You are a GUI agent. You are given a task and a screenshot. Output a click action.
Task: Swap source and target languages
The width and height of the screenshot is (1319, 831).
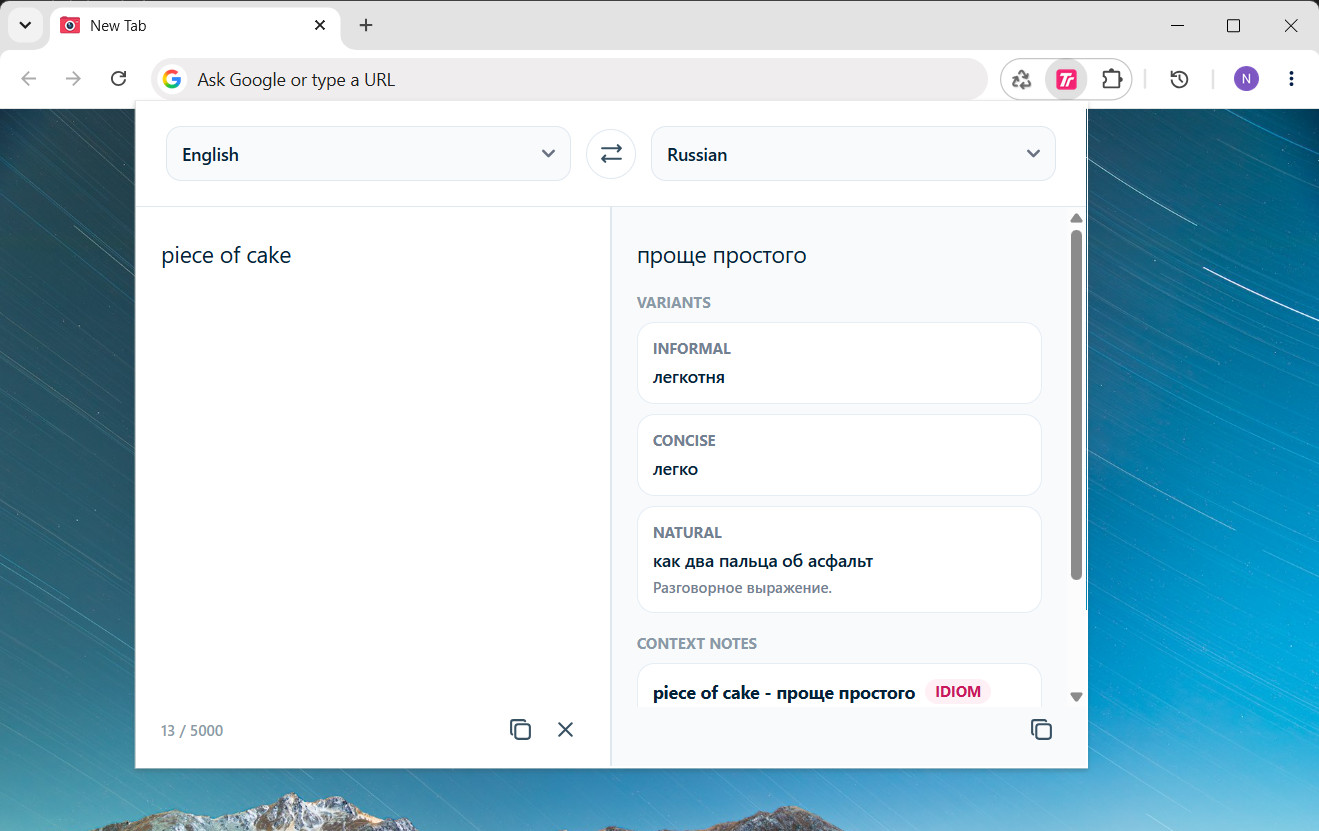[610, 154]
